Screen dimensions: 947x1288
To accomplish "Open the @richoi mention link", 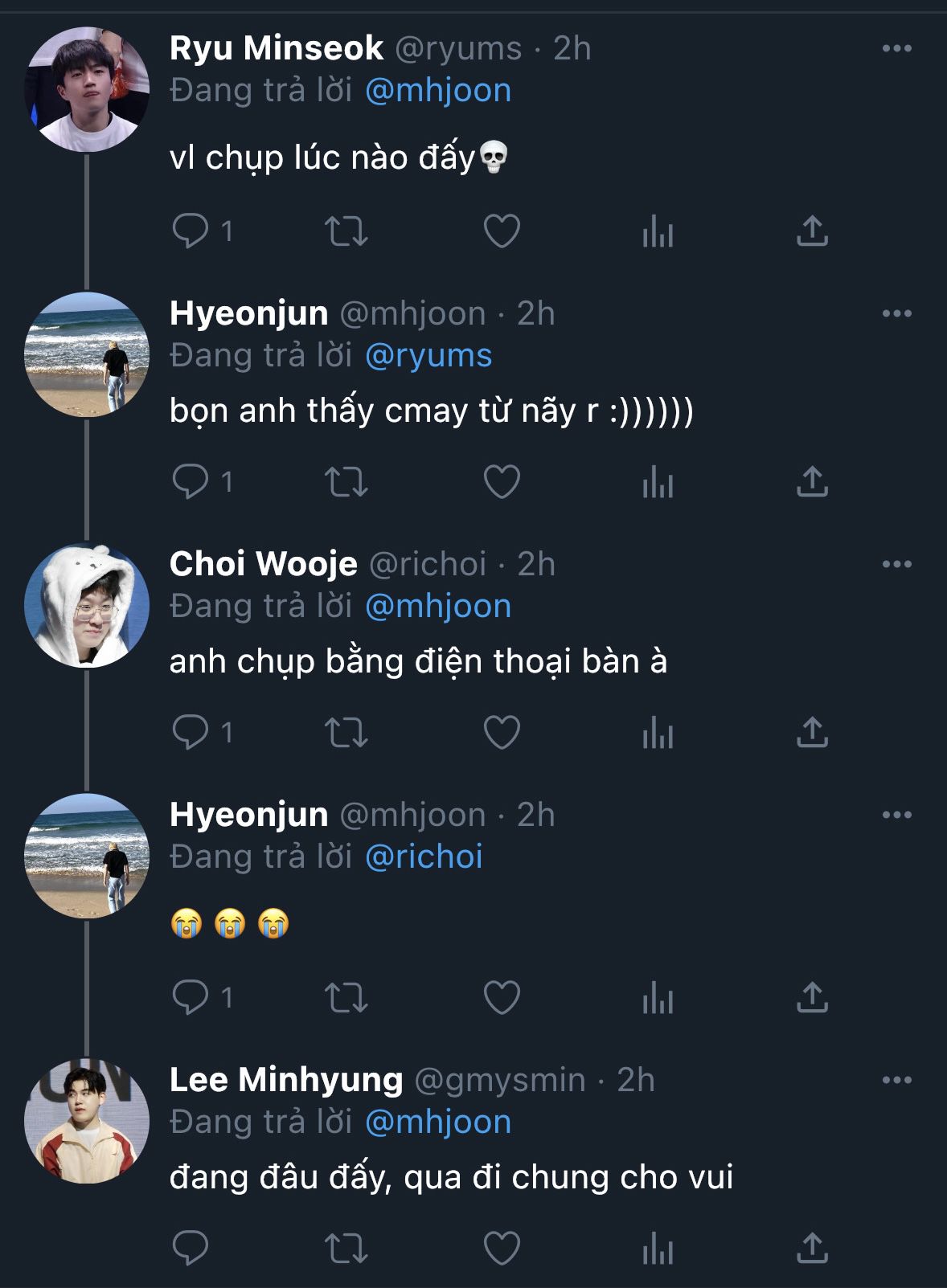I will click(x=424, y=857).
